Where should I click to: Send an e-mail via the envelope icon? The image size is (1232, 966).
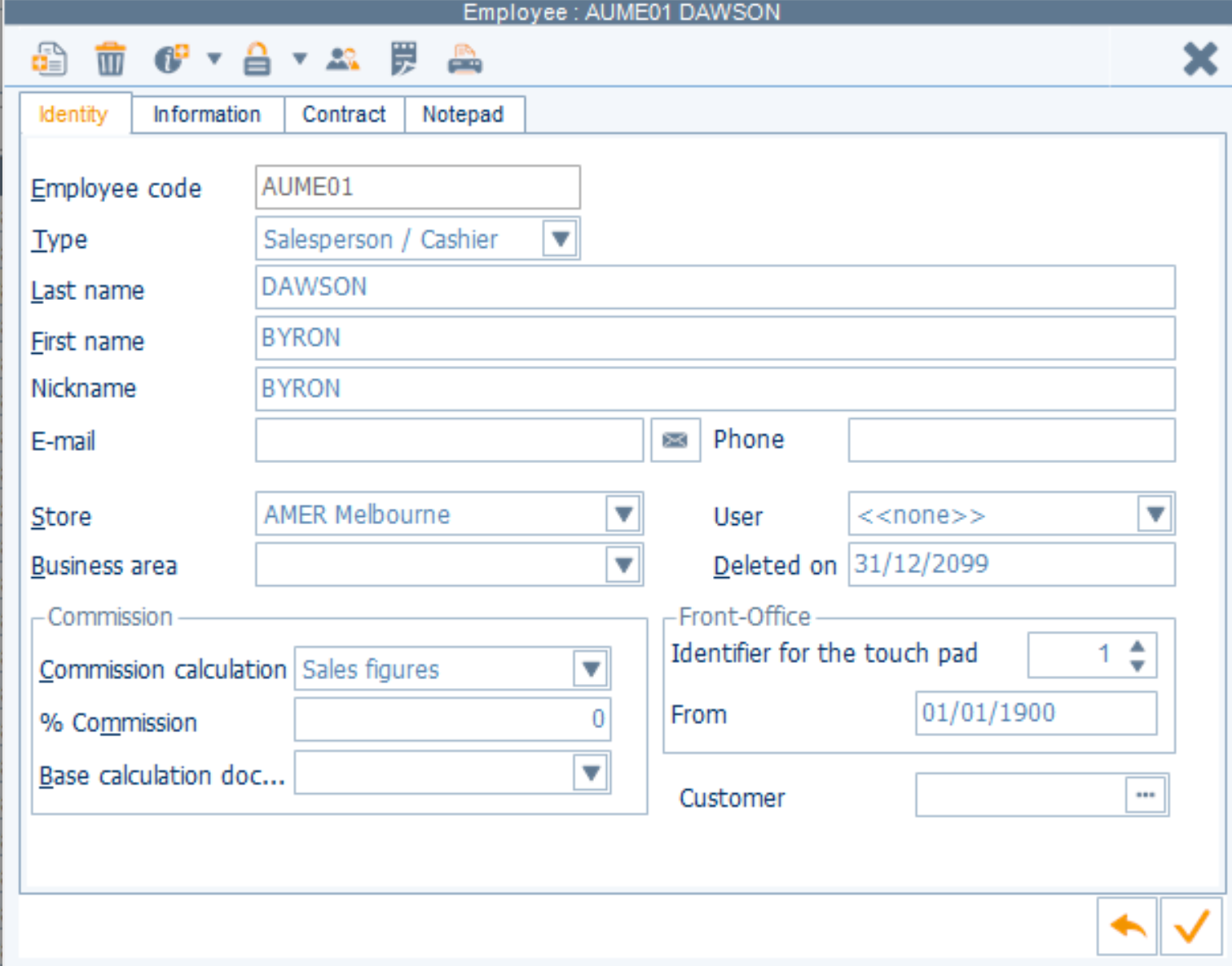(x=675, y=439)
